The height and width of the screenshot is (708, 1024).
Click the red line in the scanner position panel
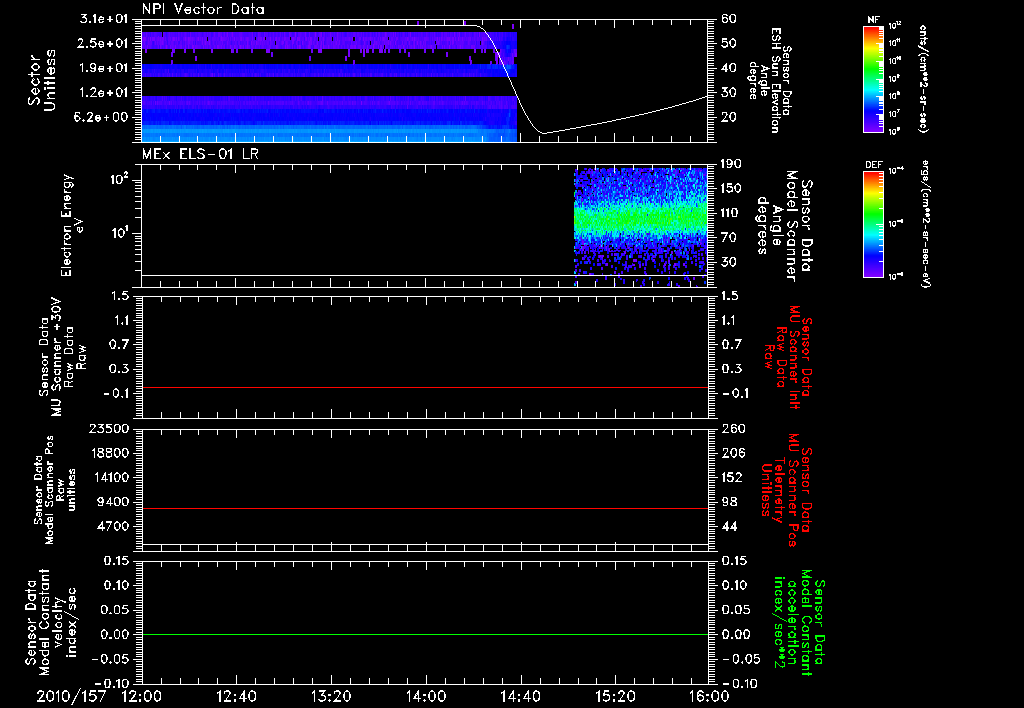pyautogui.click(x=425, y=508)
